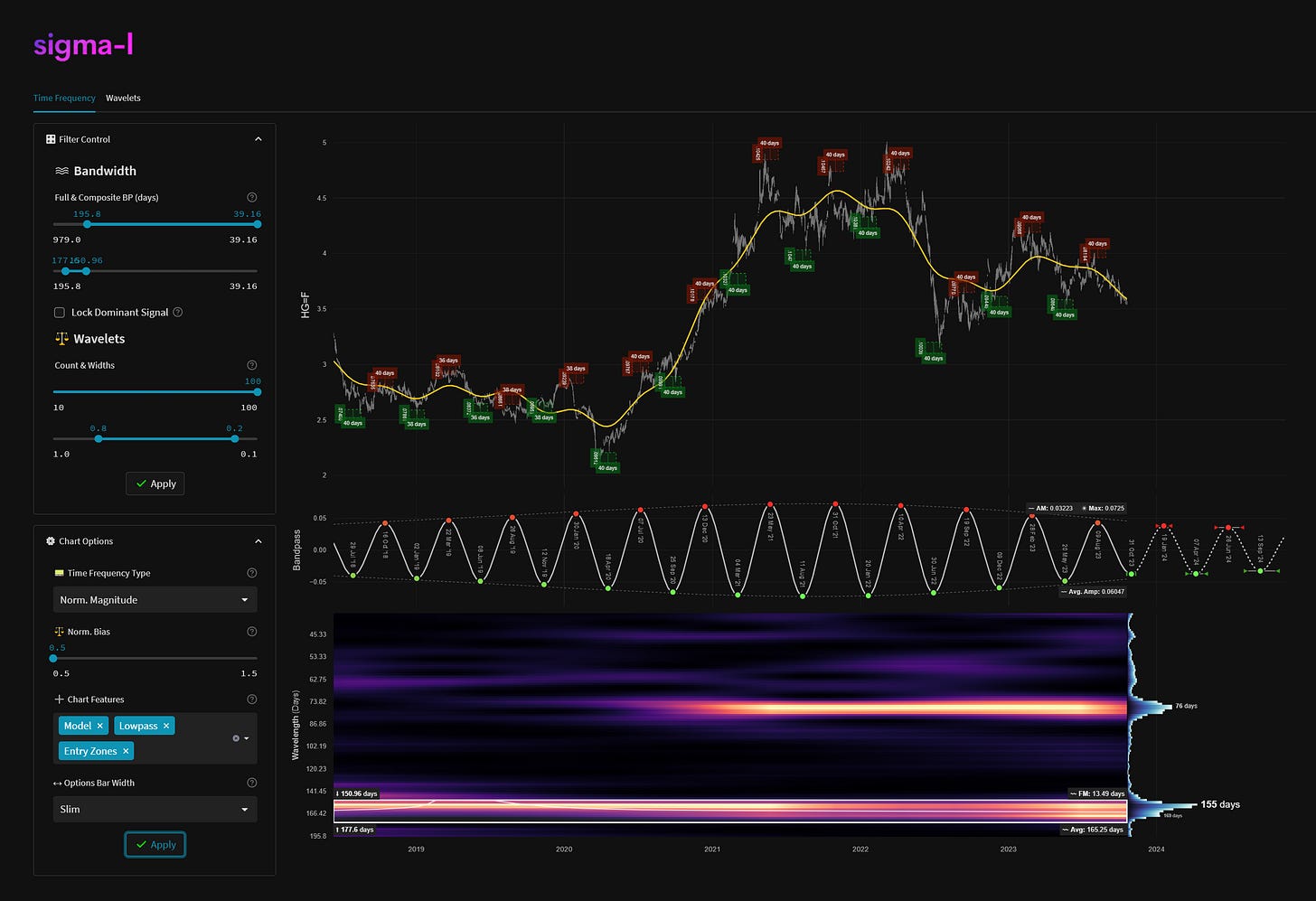Remove the Entry Zones feature tag
Viewport: 1316px width, 901px height.
click(x=126, y=751)
